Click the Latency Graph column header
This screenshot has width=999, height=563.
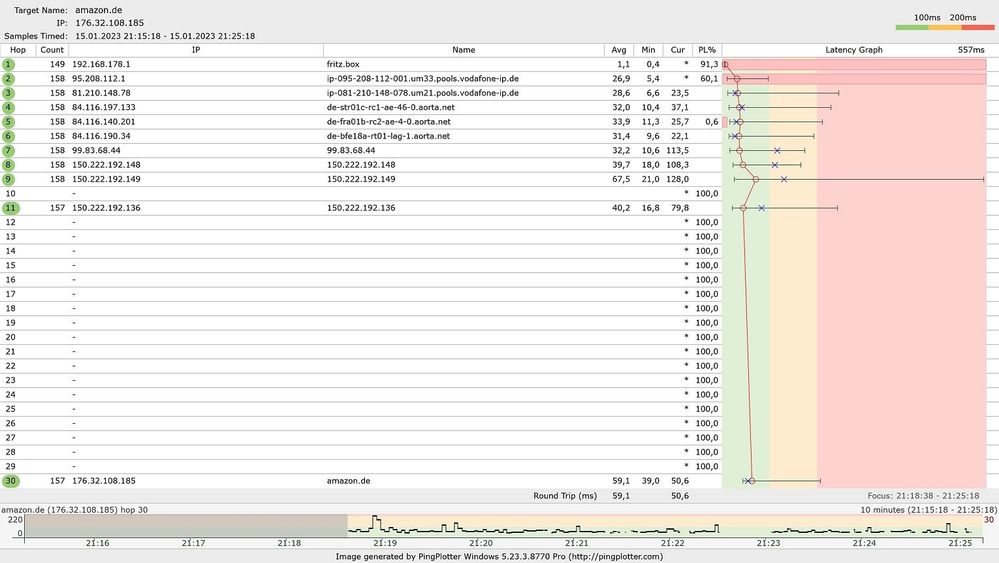click(854, 50)
